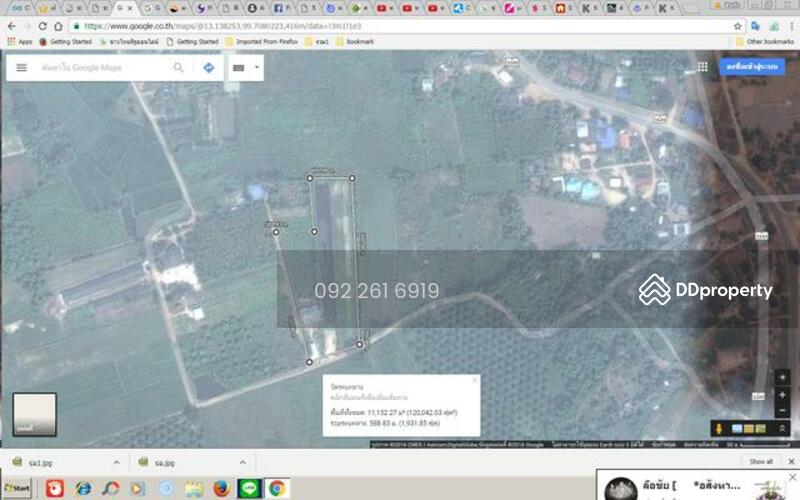
Task: Click the bottom-left measurement point handle
Action: [x=309, y=362]
